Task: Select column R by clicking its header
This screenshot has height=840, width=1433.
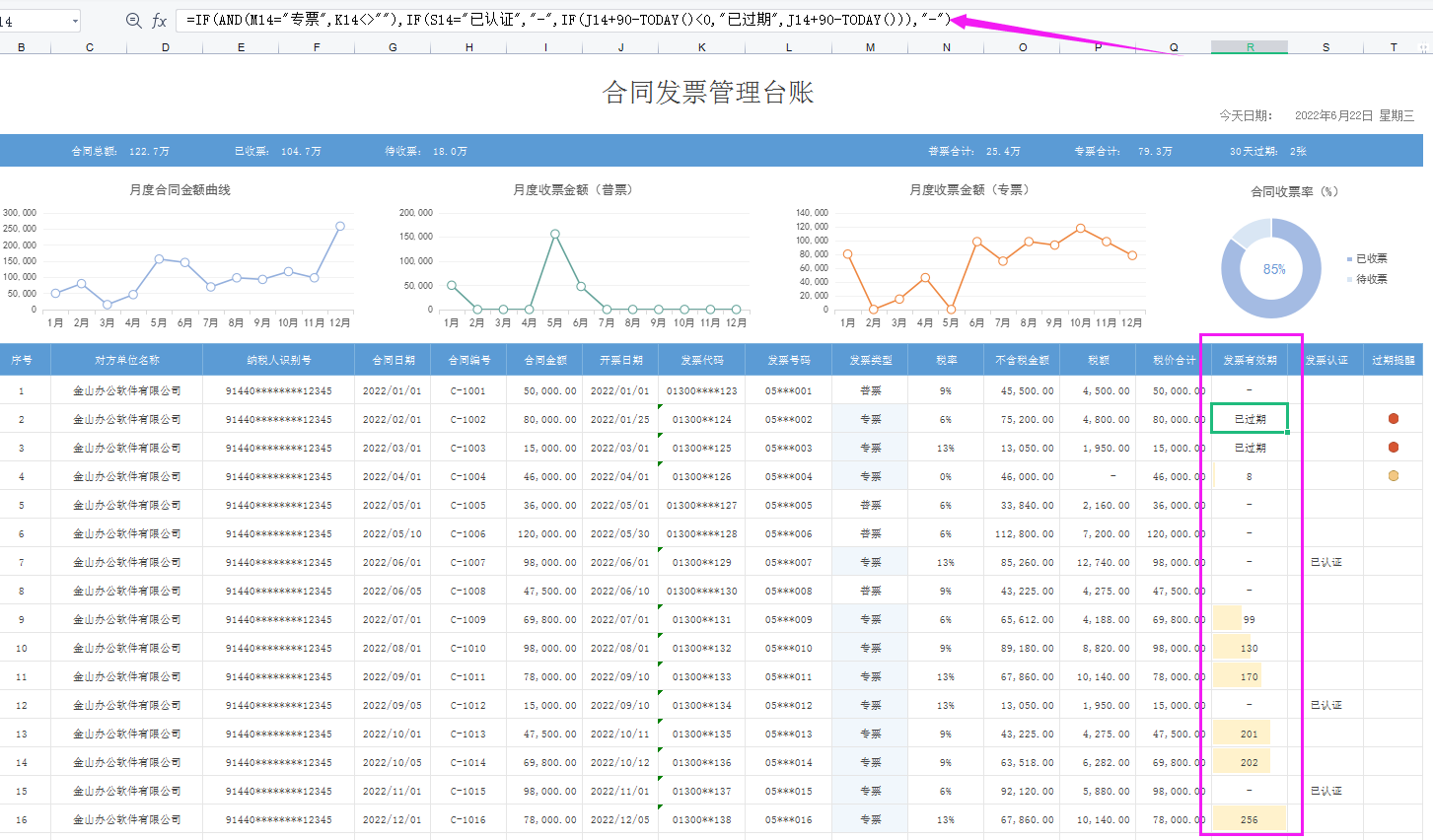Action: 1249,45
